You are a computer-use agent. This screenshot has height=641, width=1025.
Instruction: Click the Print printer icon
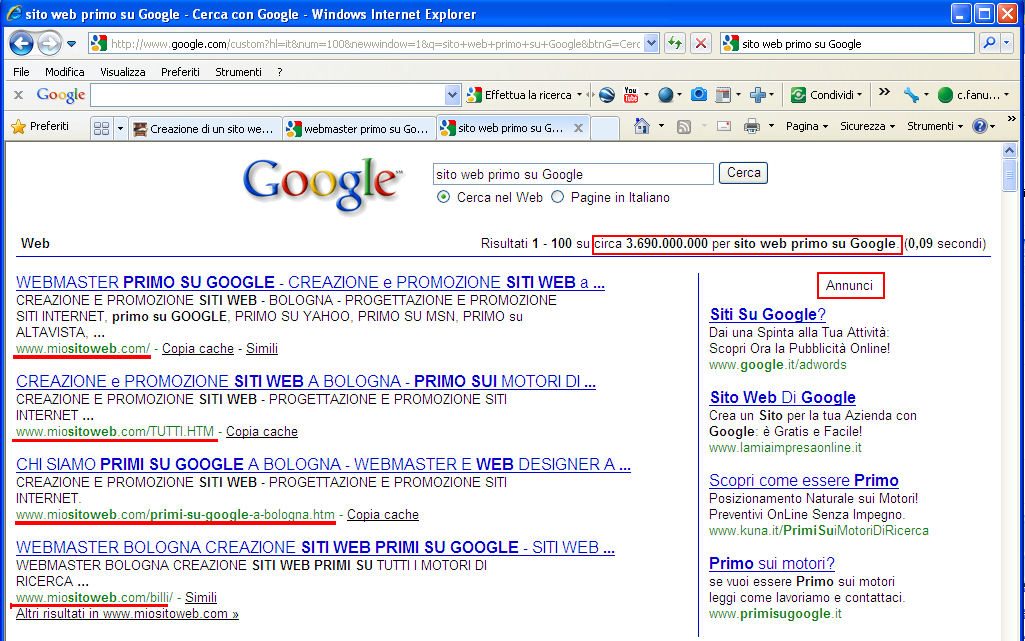click(752, 126)
